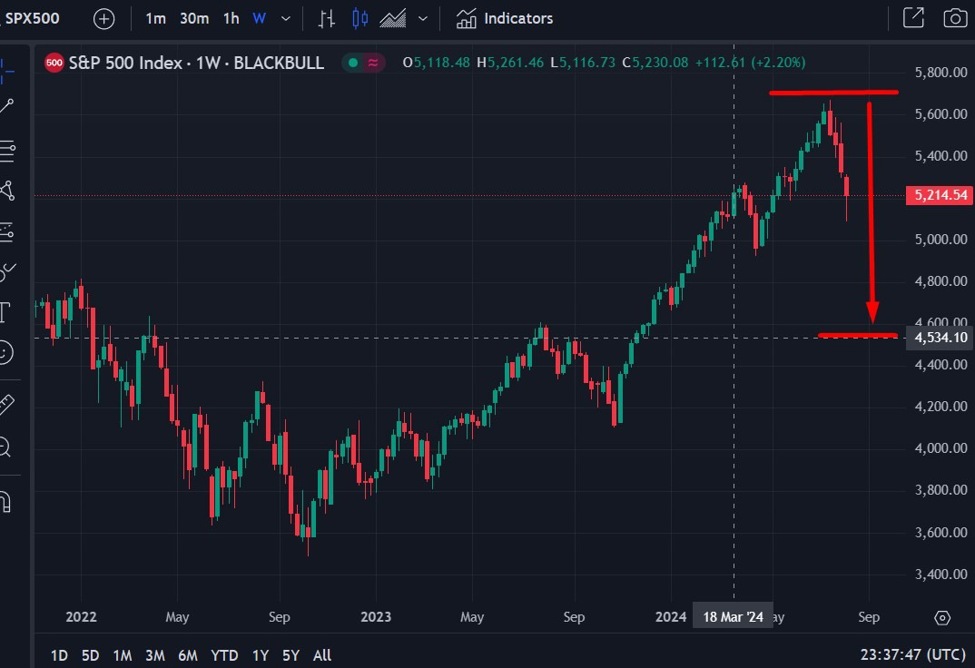The image size is (975, 668).
Task: Open the Indicators menu
Action: (505, 18)
